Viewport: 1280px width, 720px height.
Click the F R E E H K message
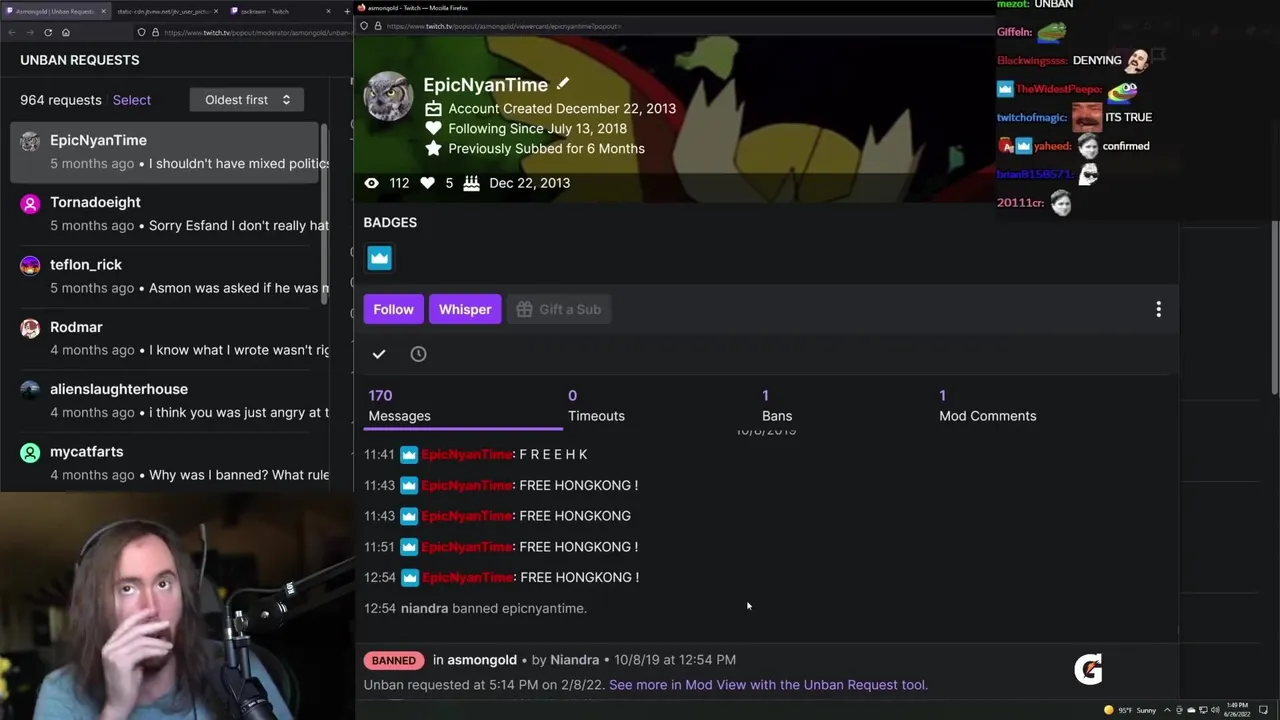coord(475,454)
